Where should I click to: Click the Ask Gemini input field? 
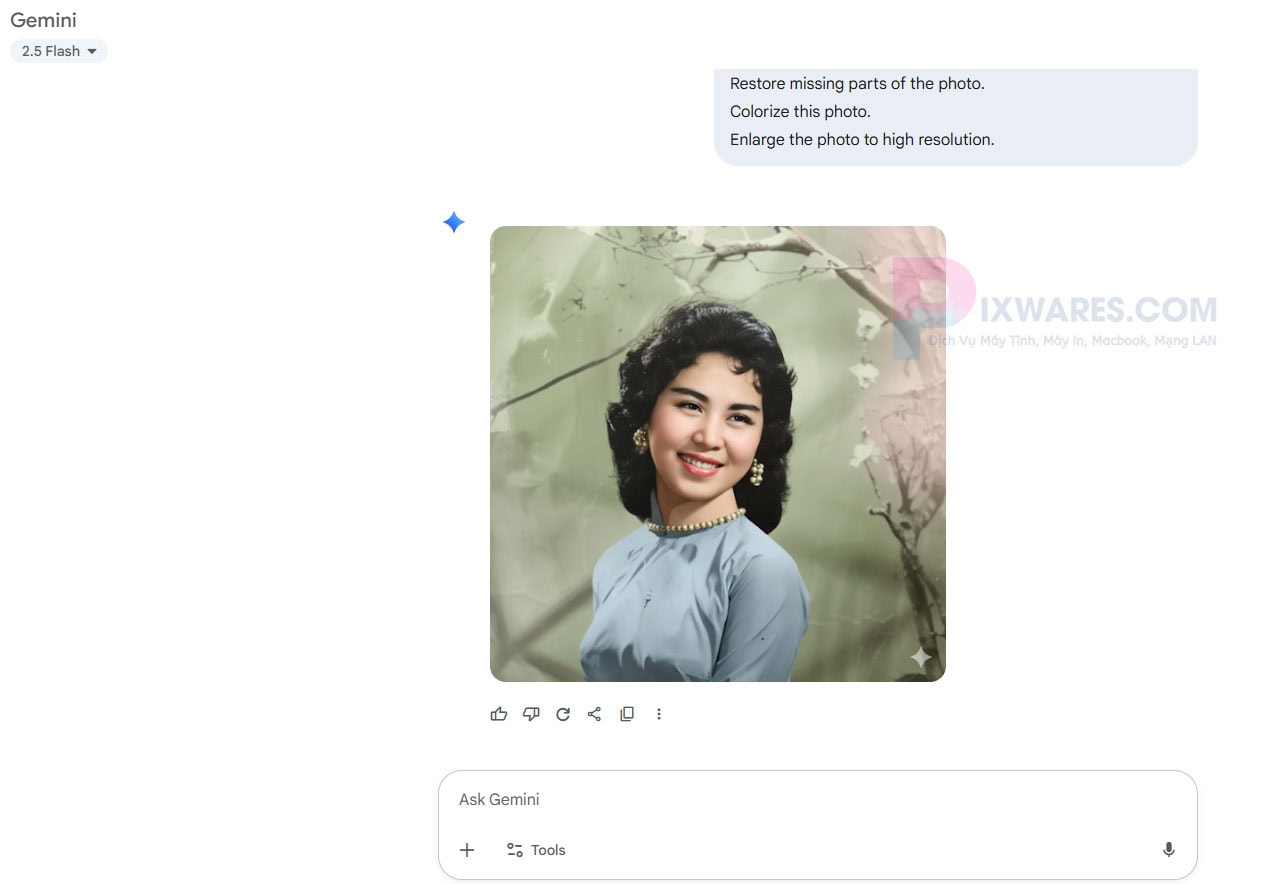coord(817,800)
